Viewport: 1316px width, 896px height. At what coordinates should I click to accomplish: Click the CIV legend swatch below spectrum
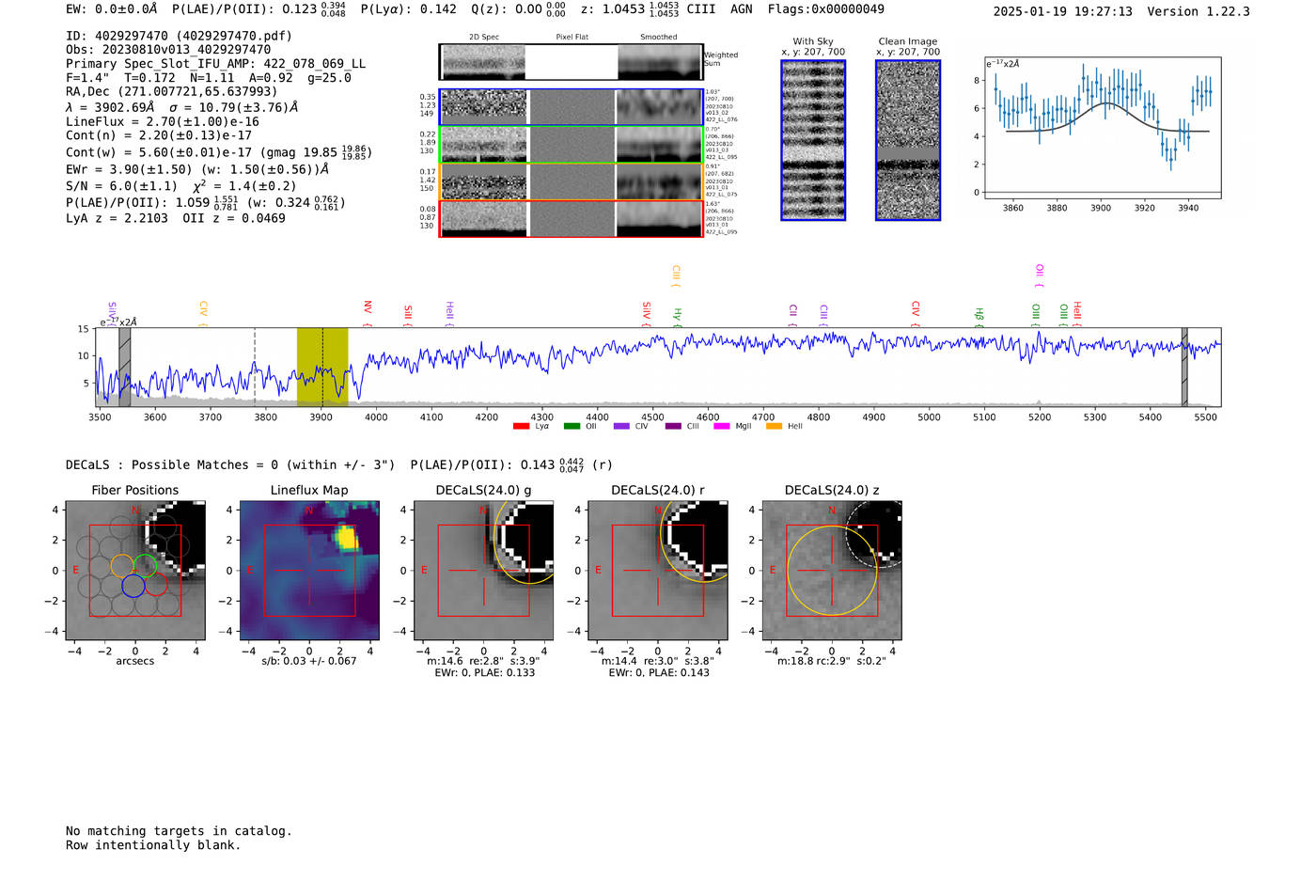621,427
